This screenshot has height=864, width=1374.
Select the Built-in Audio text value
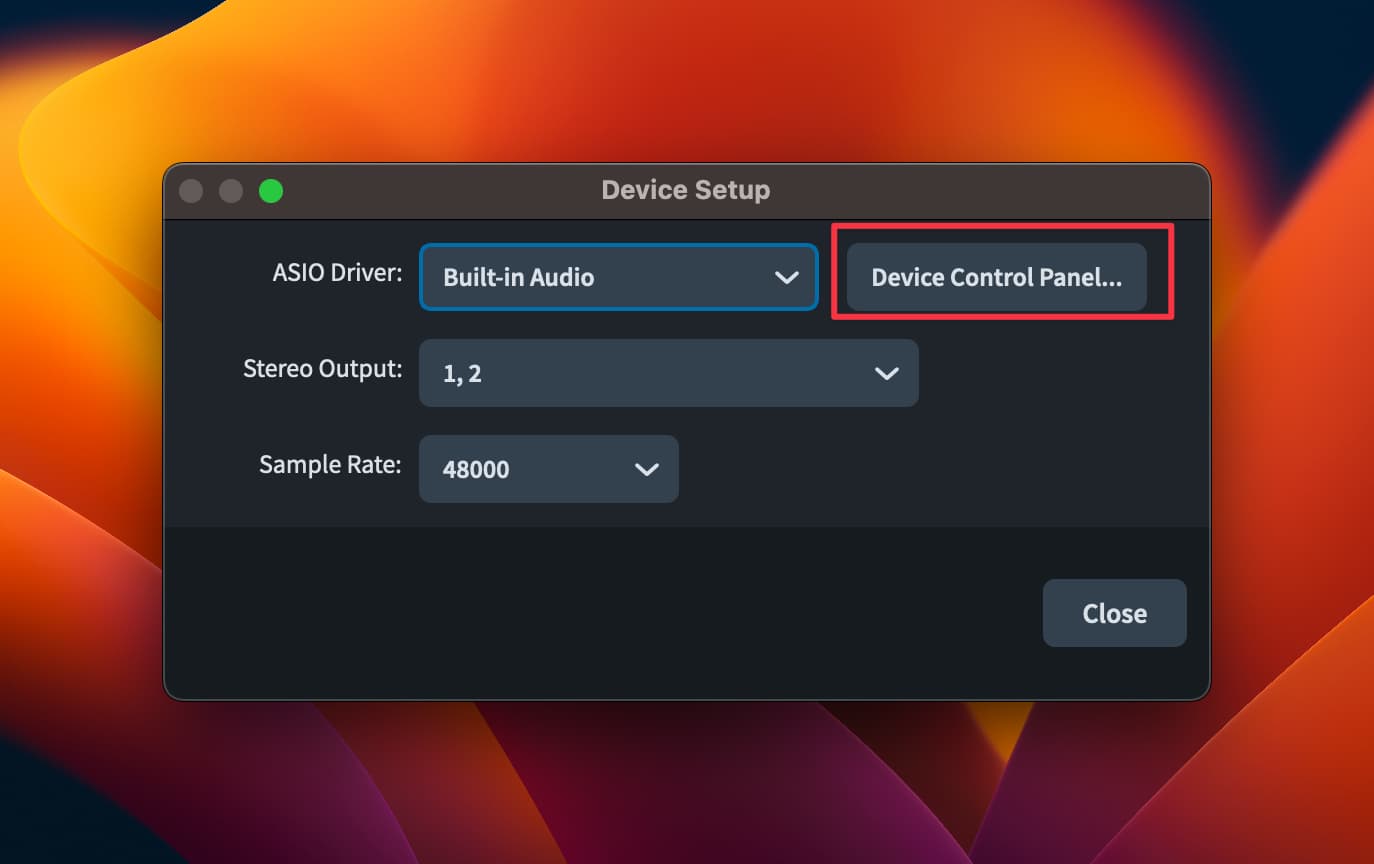pyautogui.click(x=518, y=278)
